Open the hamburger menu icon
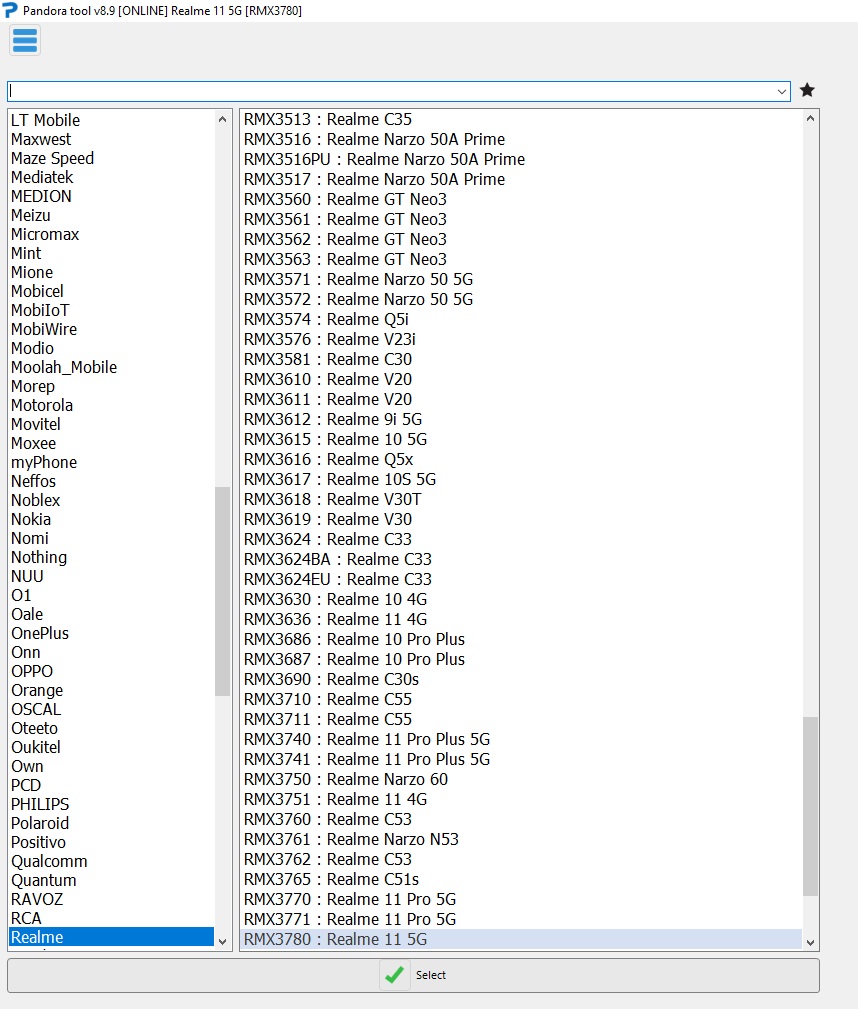This screenshot has height=1009, width=858. coord(25,40)
